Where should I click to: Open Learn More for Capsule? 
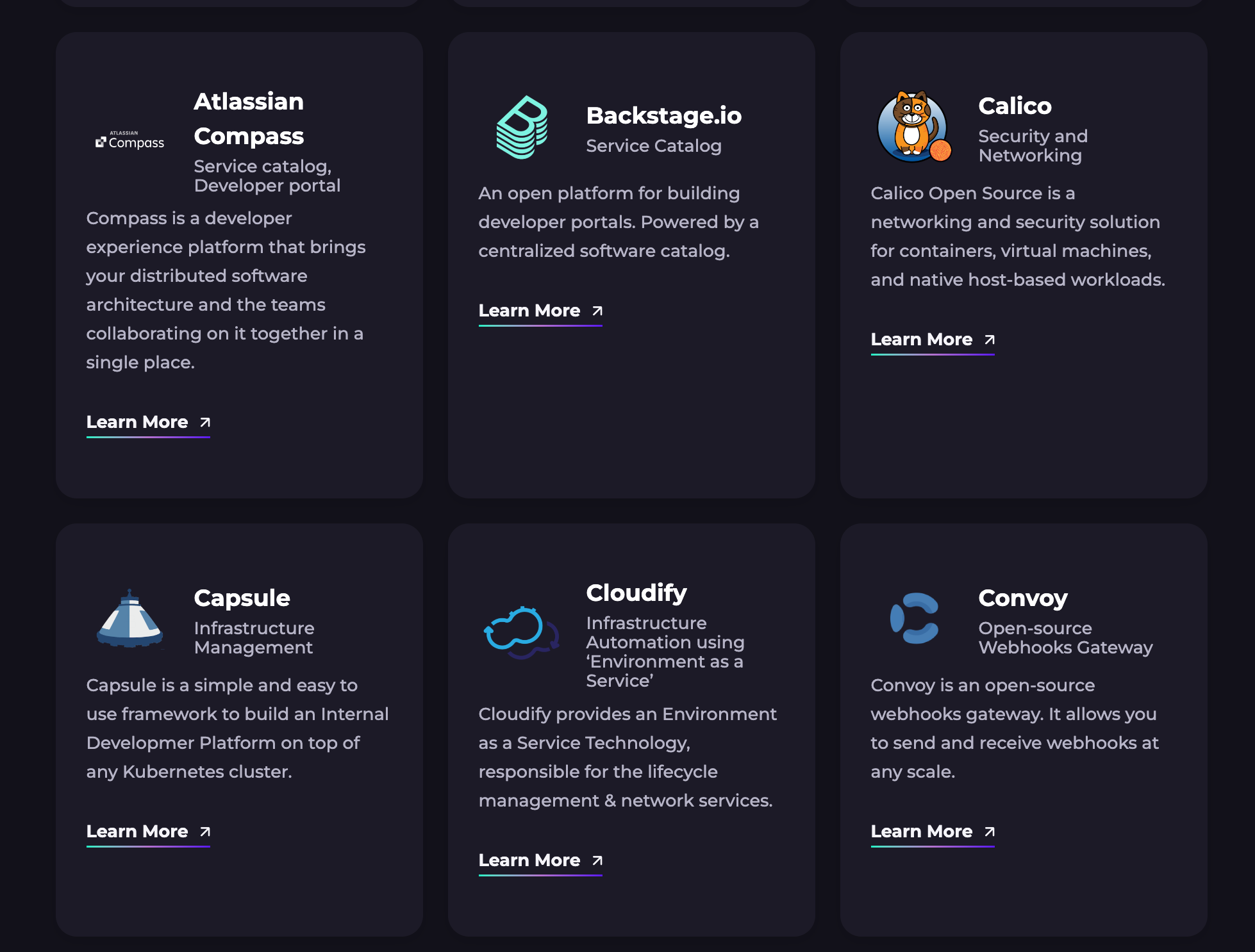[x=148, y=832]
